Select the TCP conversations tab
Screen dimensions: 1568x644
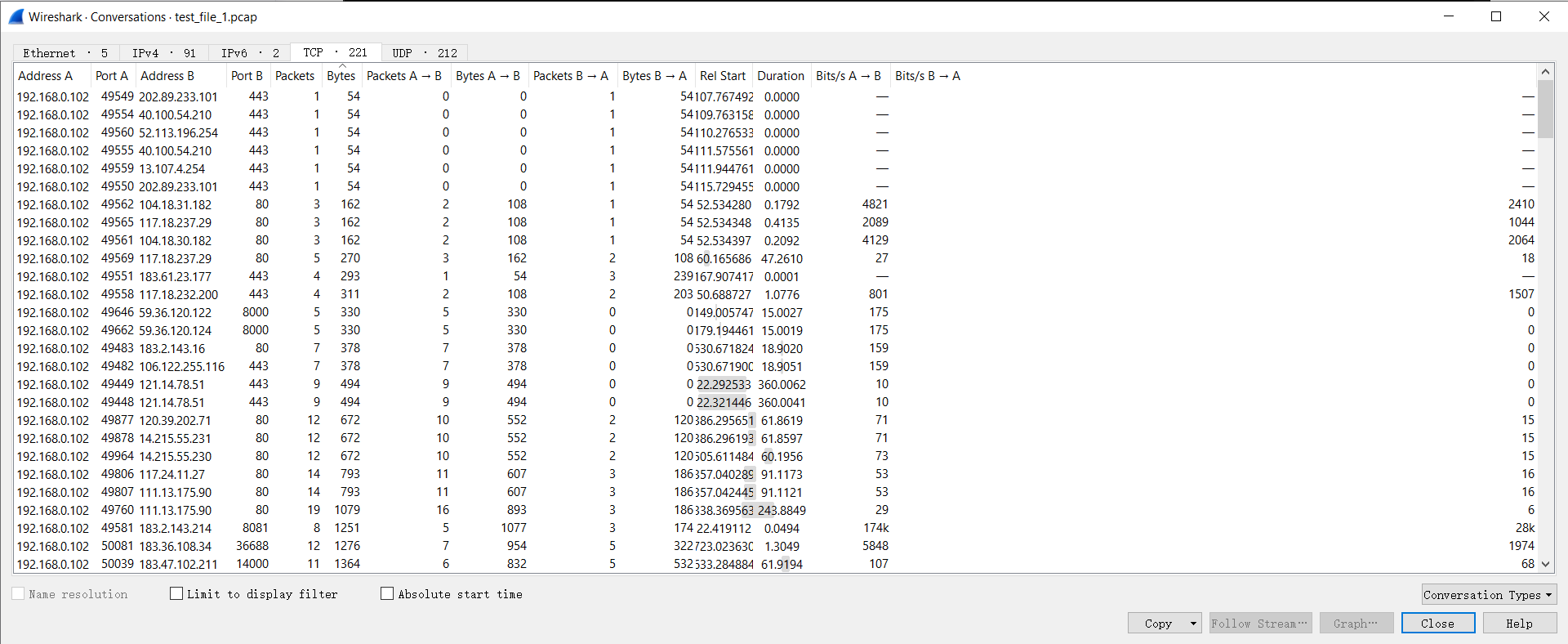335,51
